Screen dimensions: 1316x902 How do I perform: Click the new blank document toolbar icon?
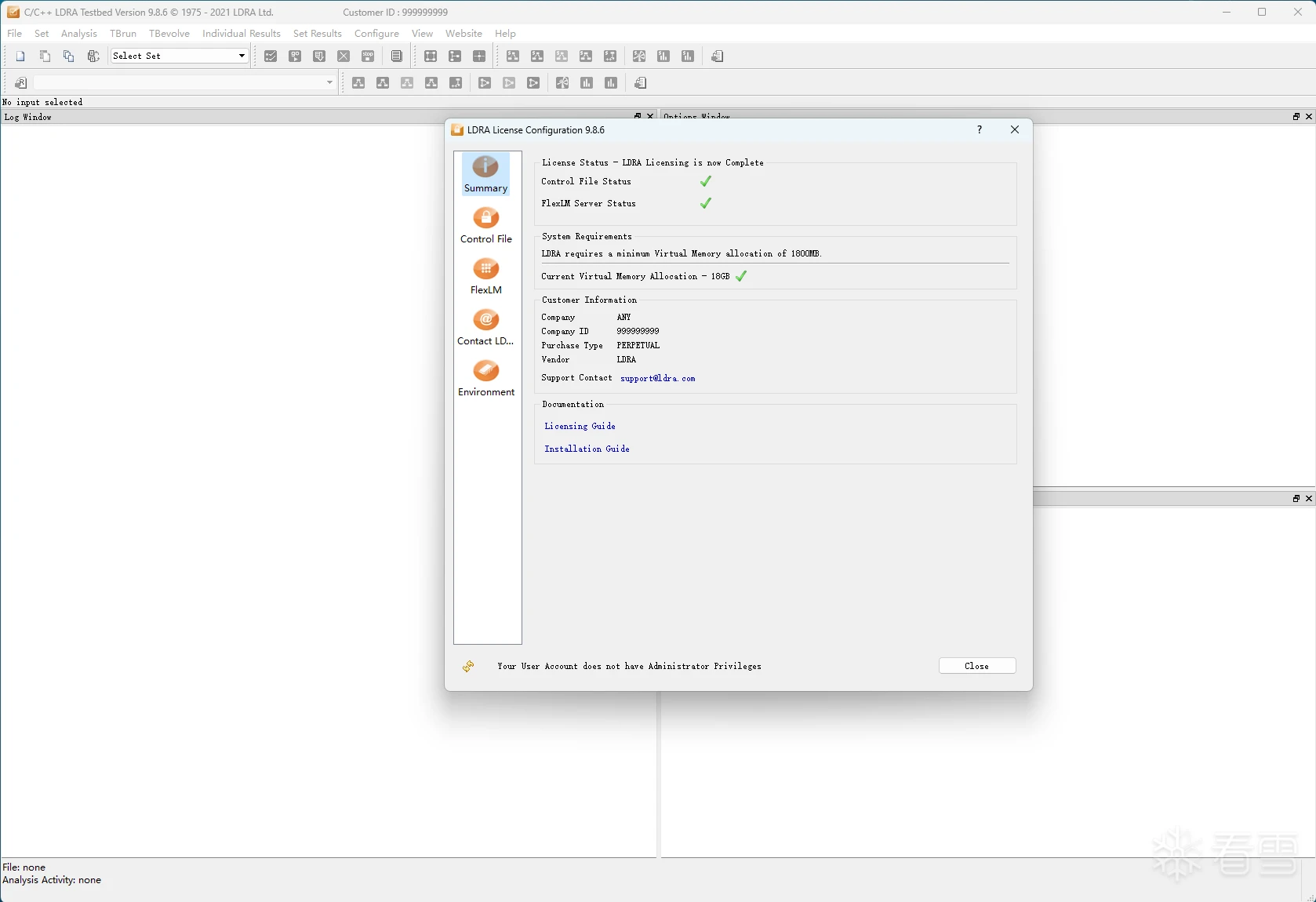point(20,56)
